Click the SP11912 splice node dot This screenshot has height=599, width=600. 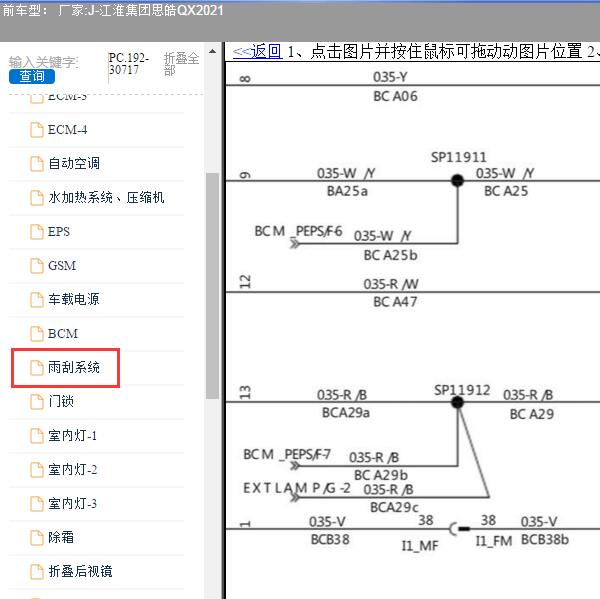[x=457, y=402]
